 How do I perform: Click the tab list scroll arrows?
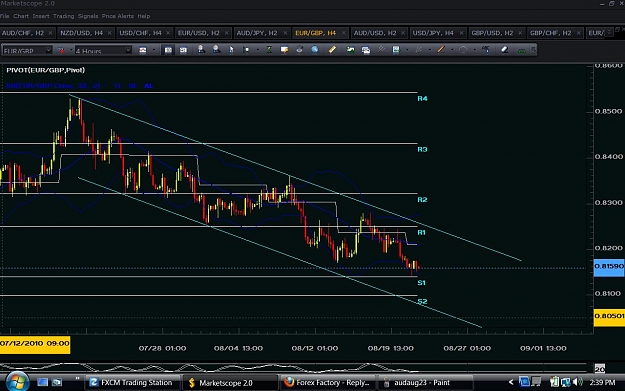point(609,33)
